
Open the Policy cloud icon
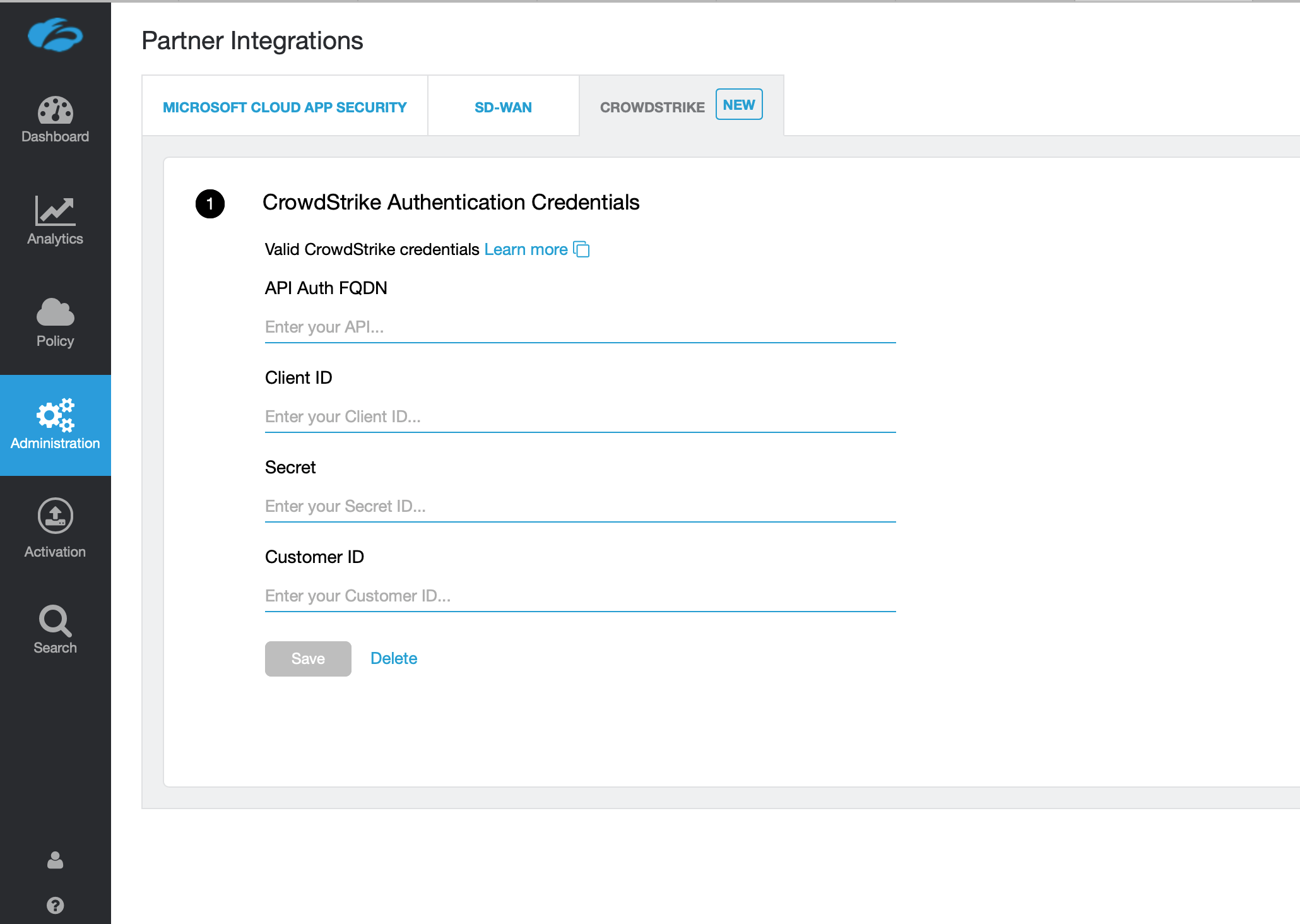tap(56, 312)
